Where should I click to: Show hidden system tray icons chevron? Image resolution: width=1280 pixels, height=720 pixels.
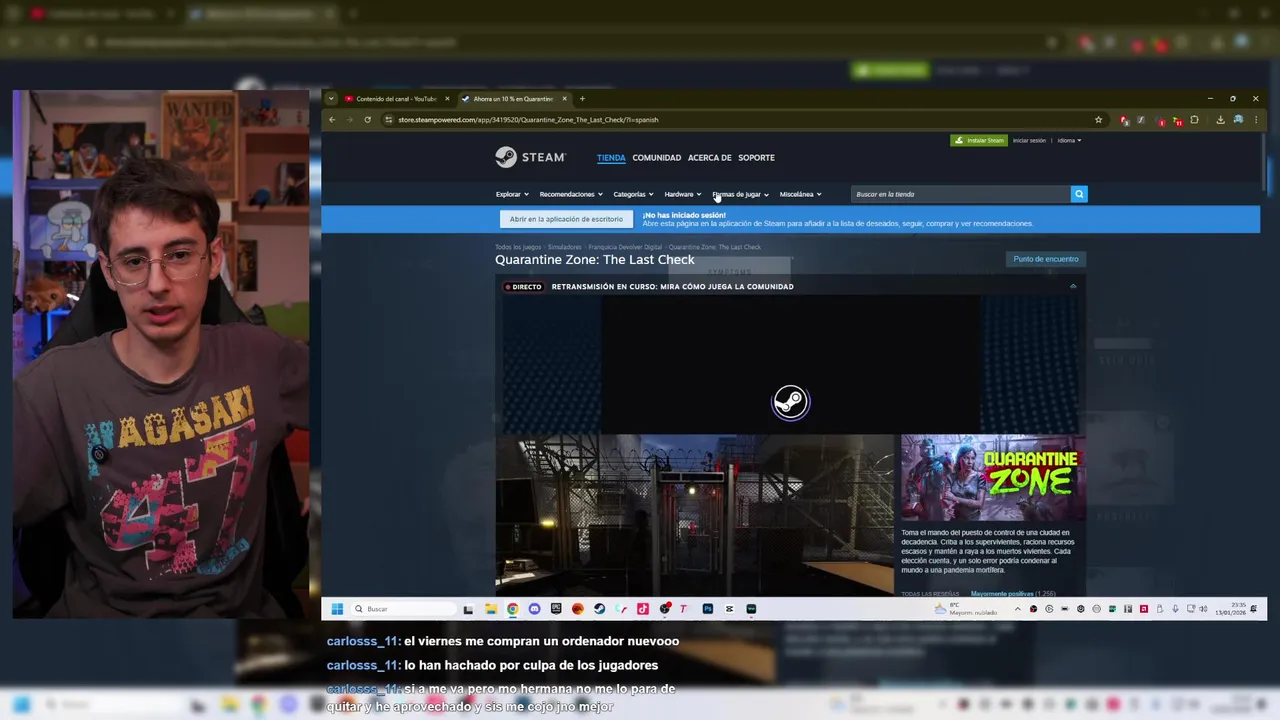click(1018, 609)
